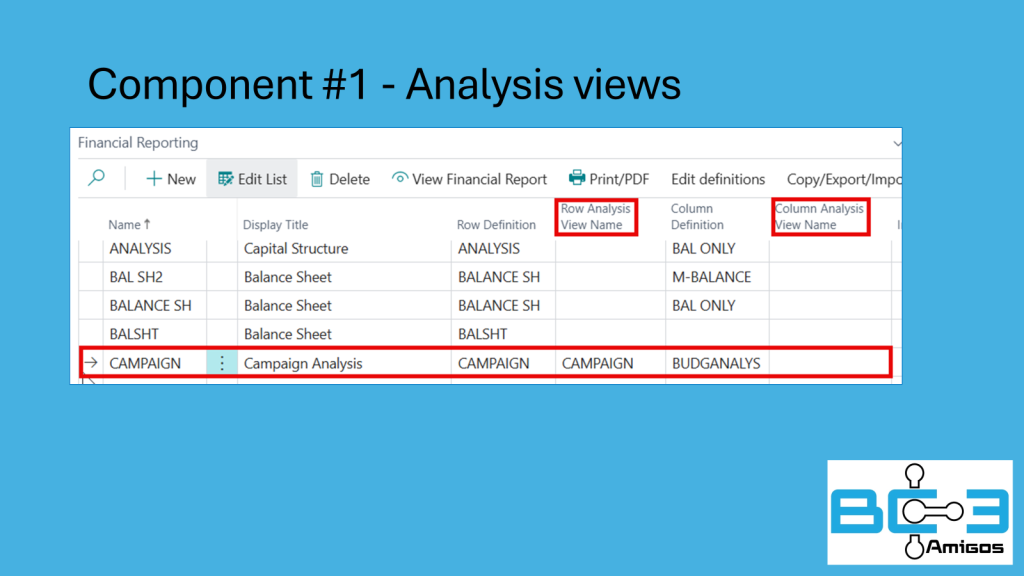
Task: Open the CAMPAIGN row three-dot menu
Action: 222,363
